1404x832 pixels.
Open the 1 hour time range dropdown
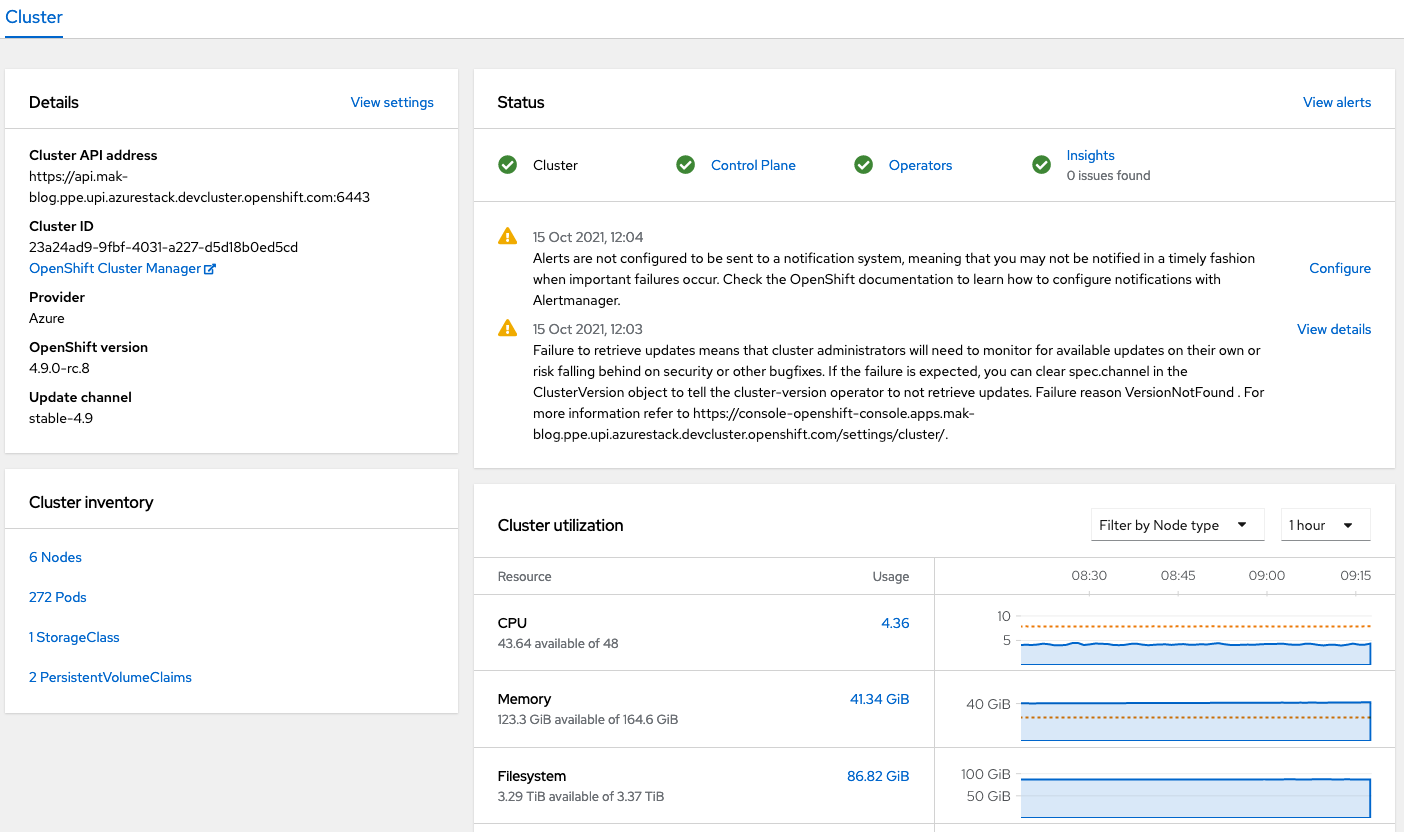point(1325,524)
